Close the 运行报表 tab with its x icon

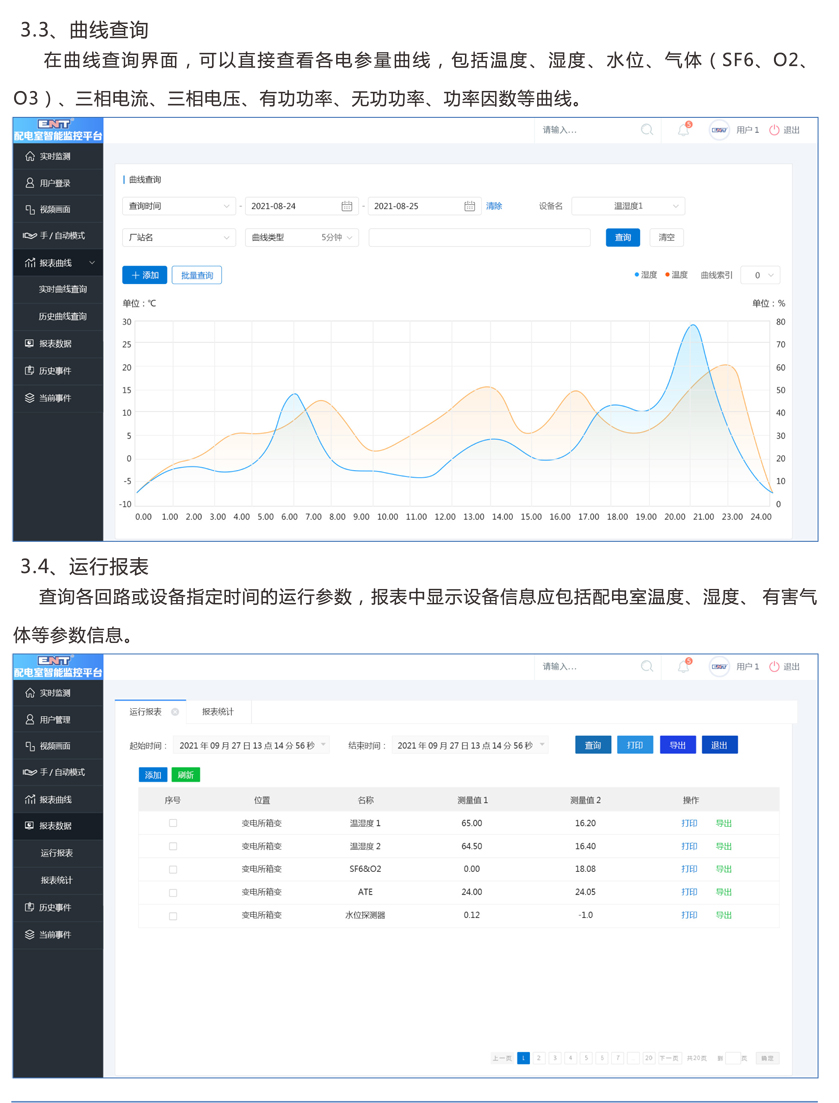tap(175, 712)
